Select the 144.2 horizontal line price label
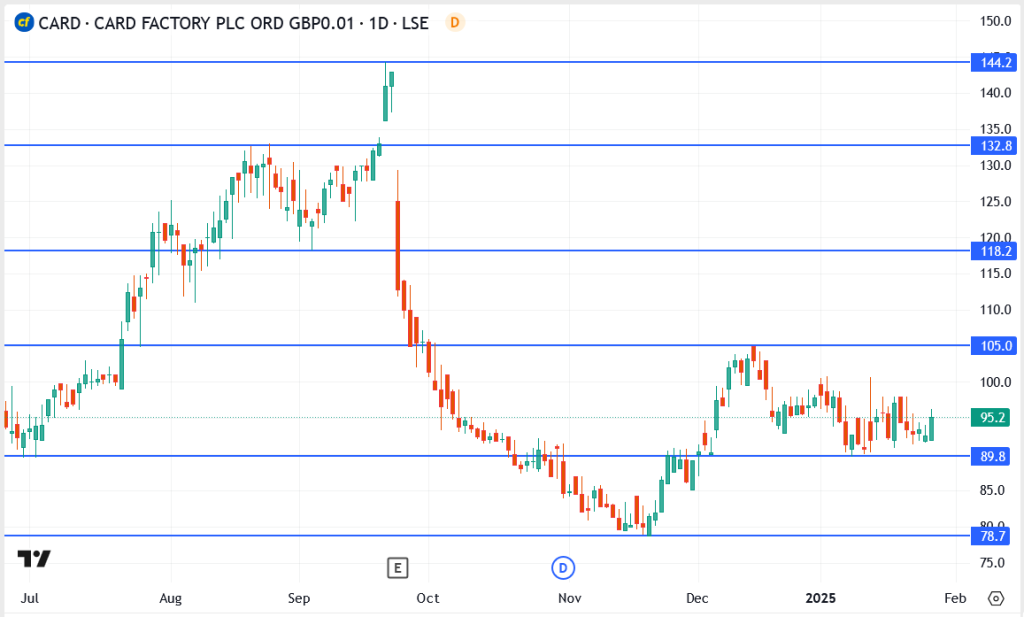 pos(995,62)
